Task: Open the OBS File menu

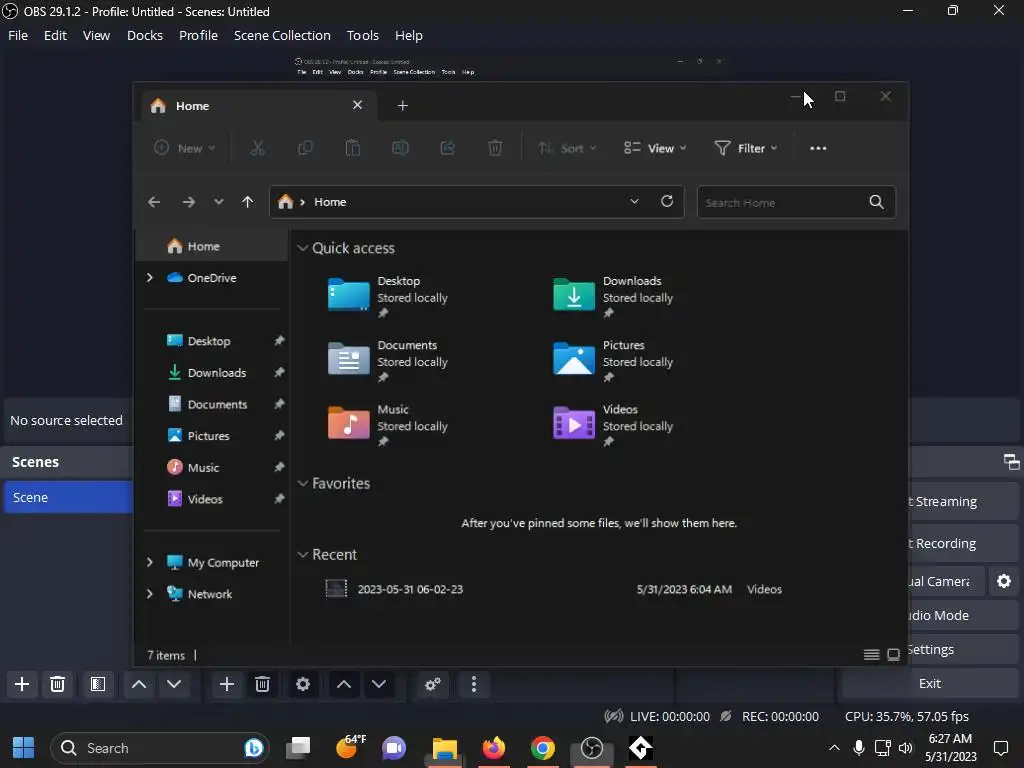Action: tap(18, 35)
